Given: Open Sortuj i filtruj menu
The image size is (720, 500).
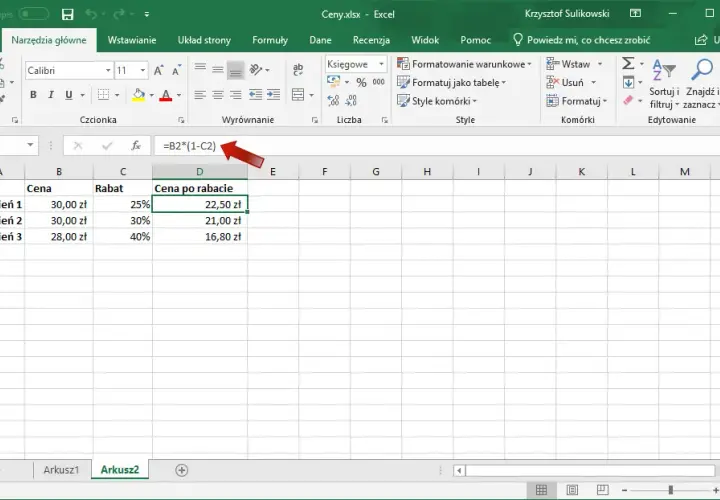Looking at the screenshot, I should 664,84.
